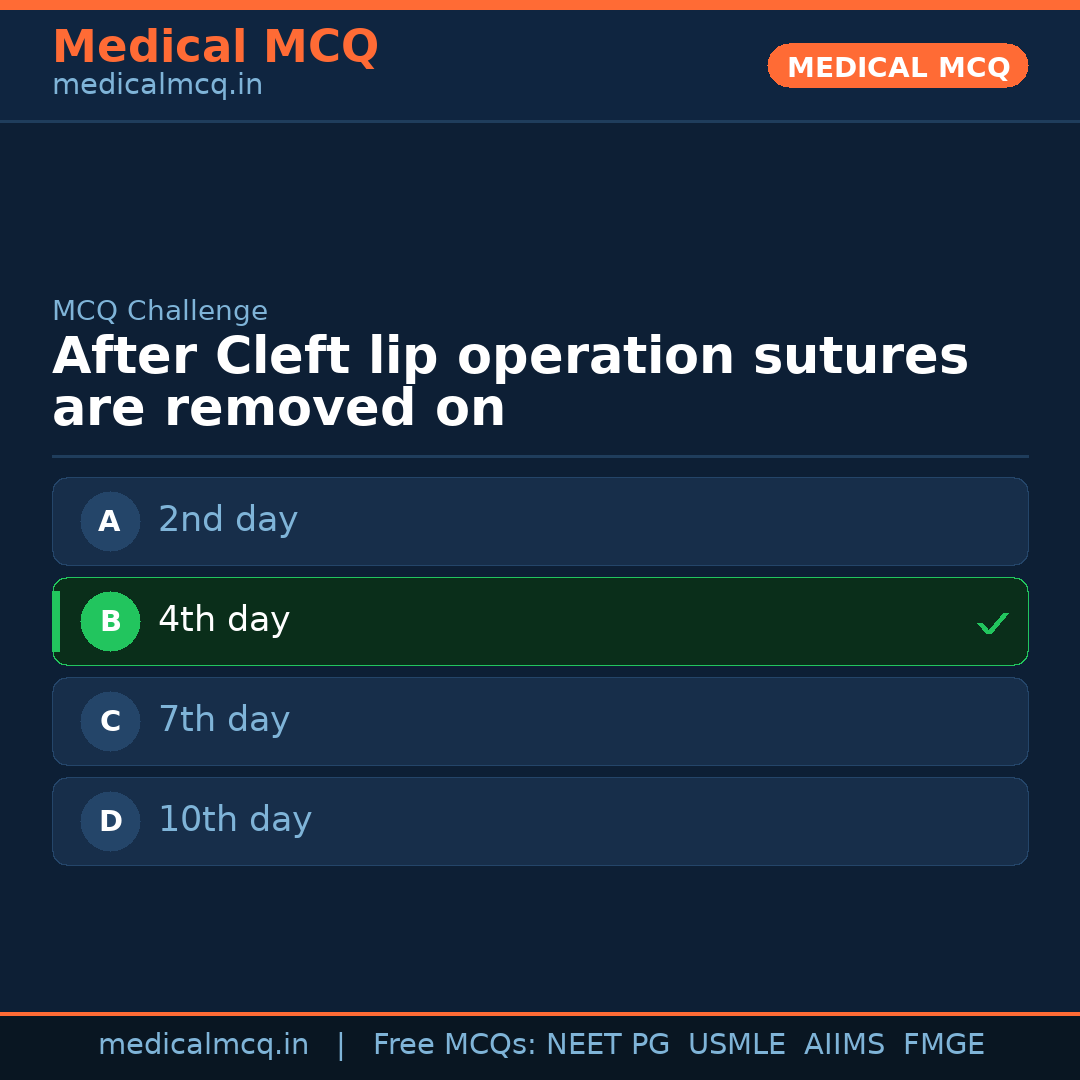Screen dimensions: 1080x1080
Task: Click the letter C circle icon
Action: [x=110, y=721]
